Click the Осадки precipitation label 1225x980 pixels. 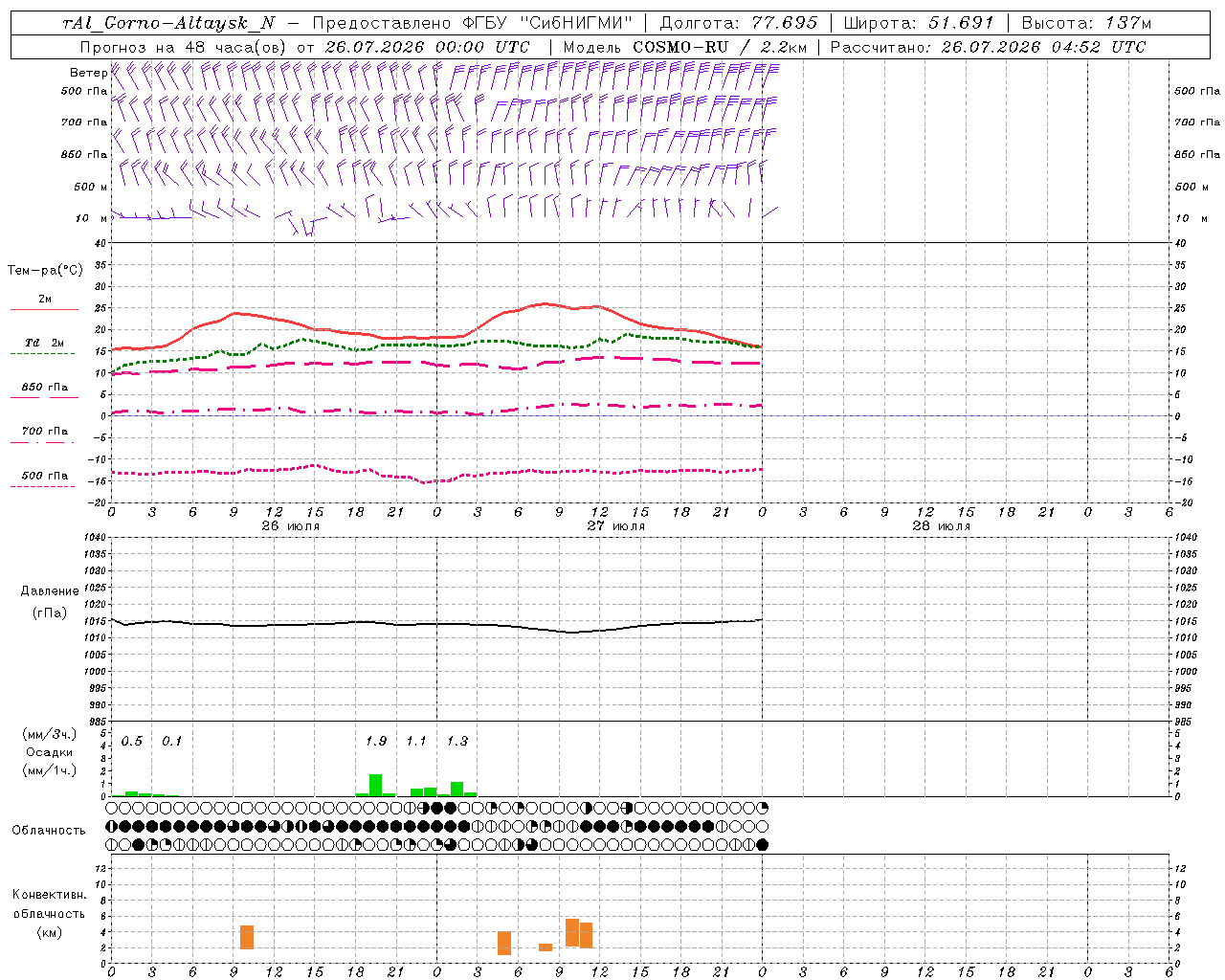coord(49,752)
